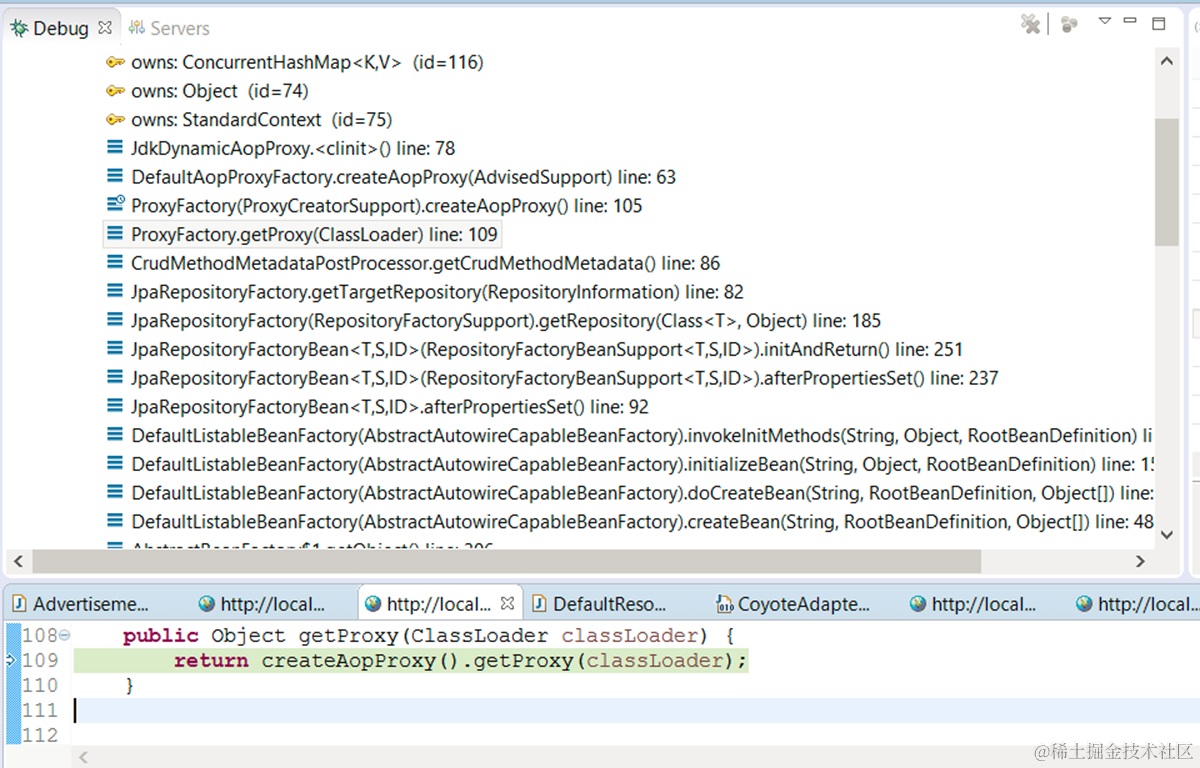Click the frame icon of ProxyFactory(ProxyCreatorSupport).createAopProxy()
Image resolution: width=1200 pixels, height=768 pixels.
[115, 205]
